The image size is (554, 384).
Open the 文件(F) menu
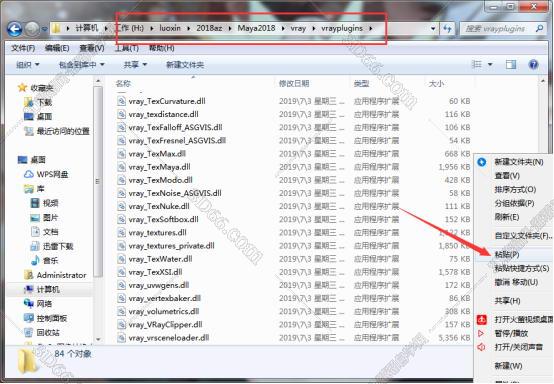click(23, 48)
